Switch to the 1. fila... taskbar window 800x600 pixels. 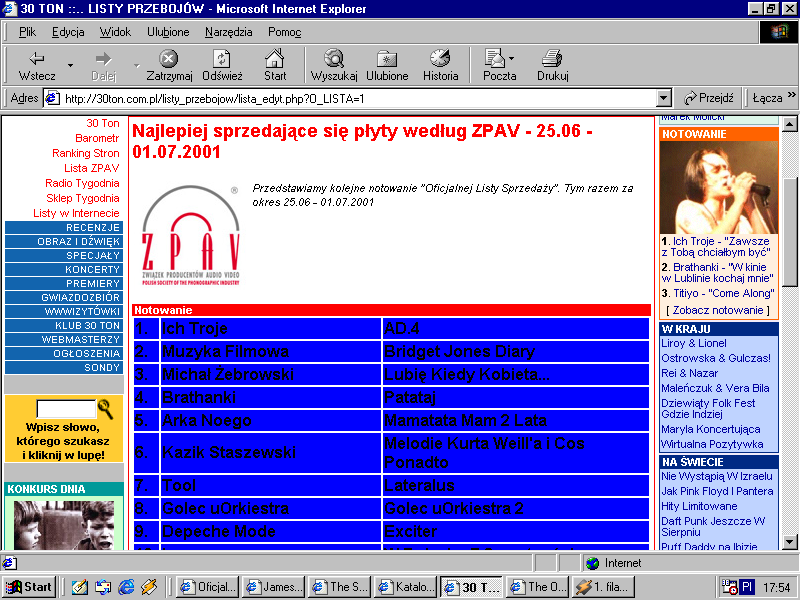click(x=604, y=587)
